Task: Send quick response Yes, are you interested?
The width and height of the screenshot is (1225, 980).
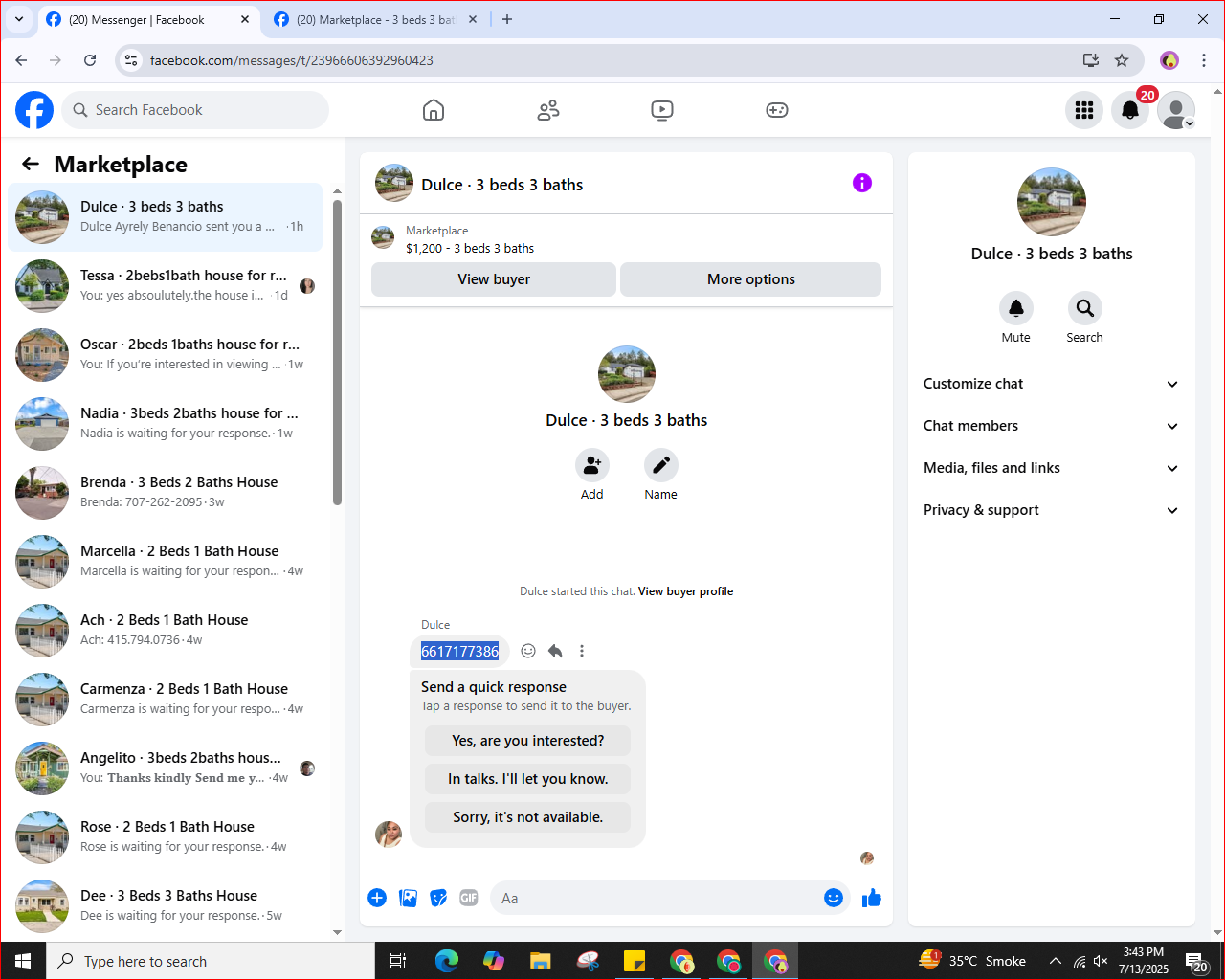Action: pos(528,741)
